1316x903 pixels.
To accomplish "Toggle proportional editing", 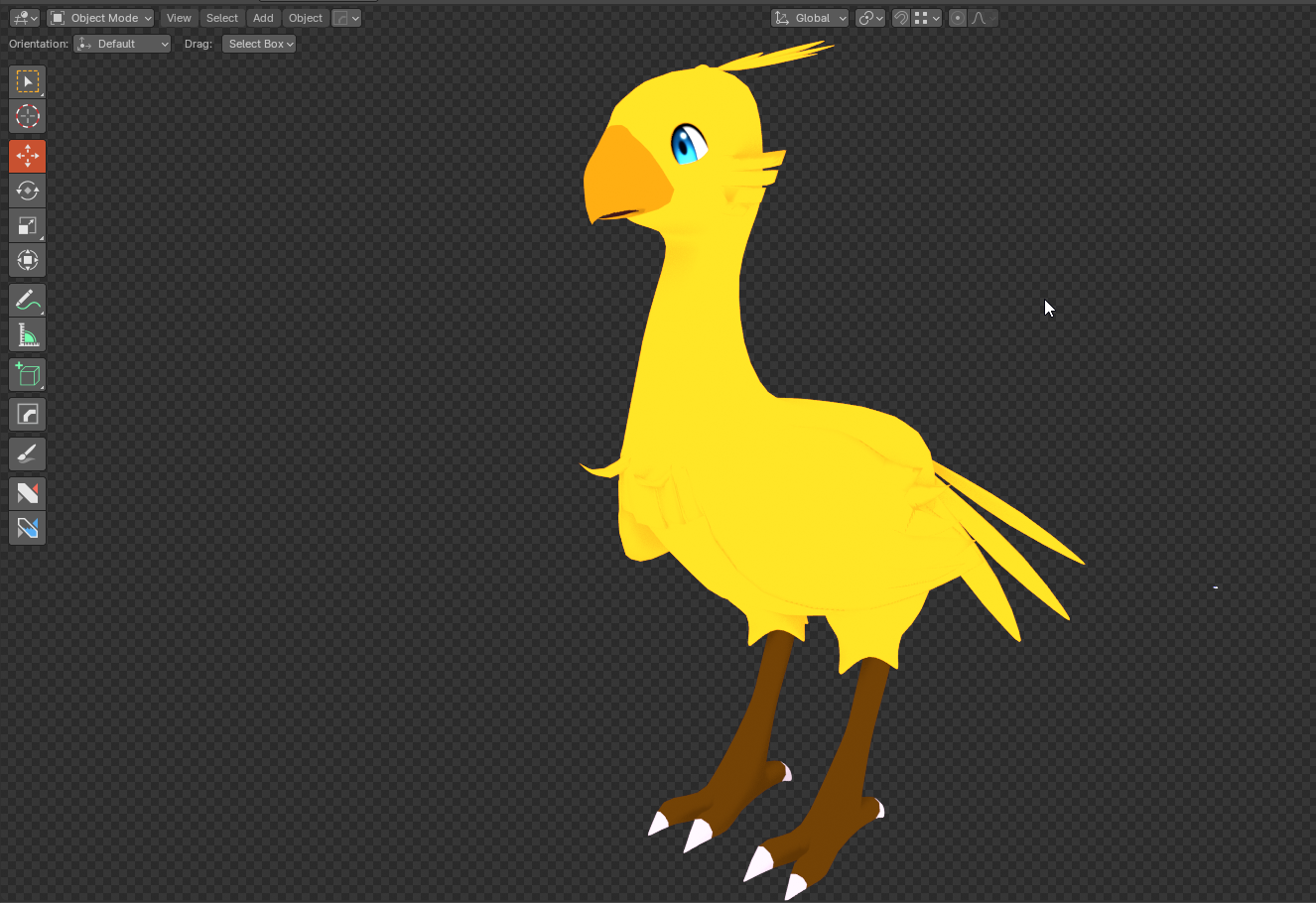I will pos(958,18).
